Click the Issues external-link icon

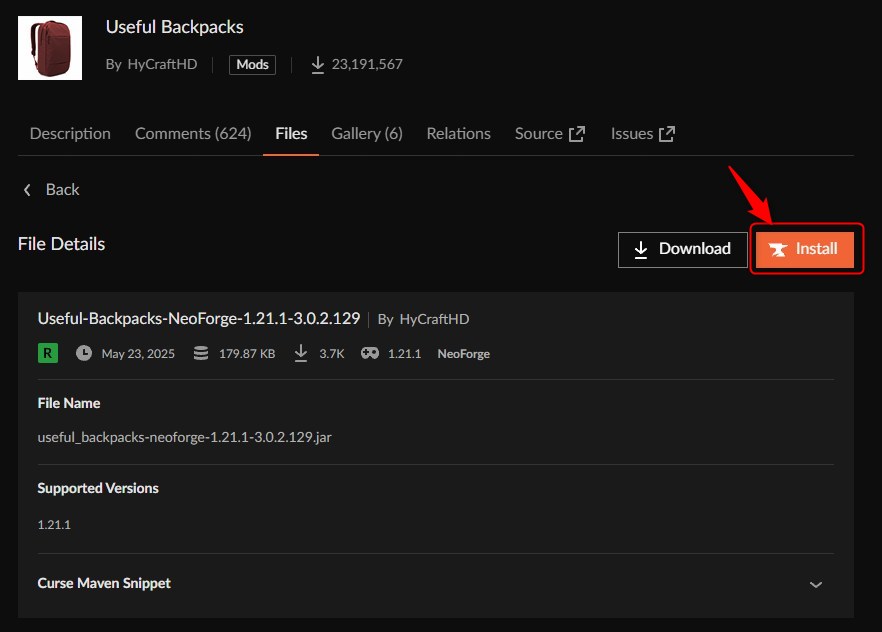667,134
